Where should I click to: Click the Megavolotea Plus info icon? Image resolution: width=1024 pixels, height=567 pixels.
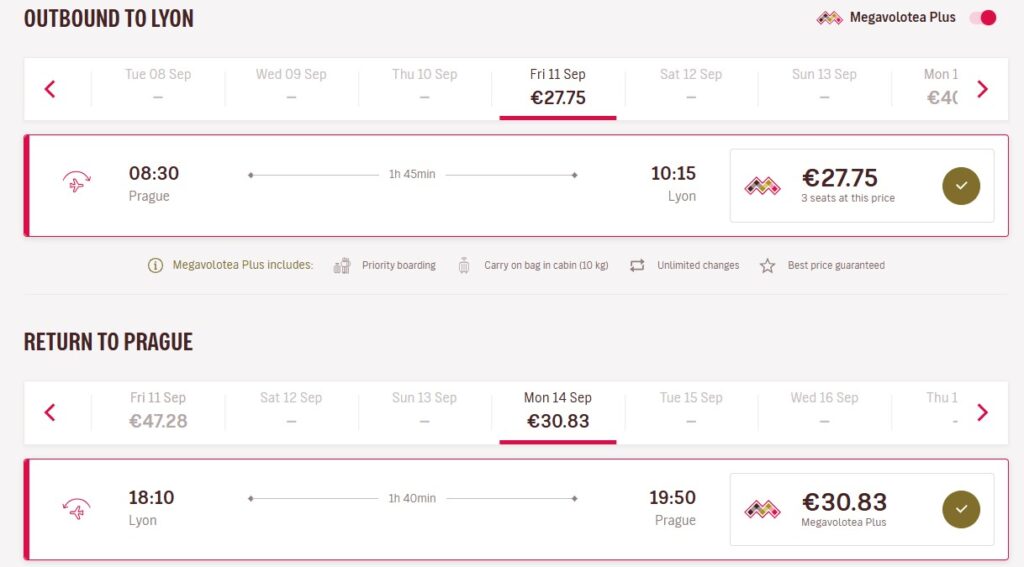pos(155,266)
